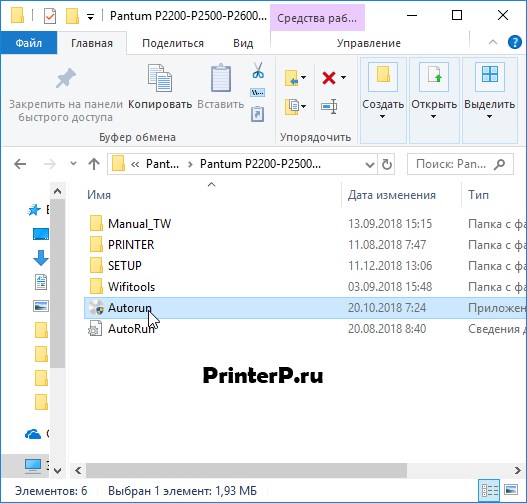Click the Rename icon
The width and height of the screenshot is (527, 503).
click(x=329, y=107)
